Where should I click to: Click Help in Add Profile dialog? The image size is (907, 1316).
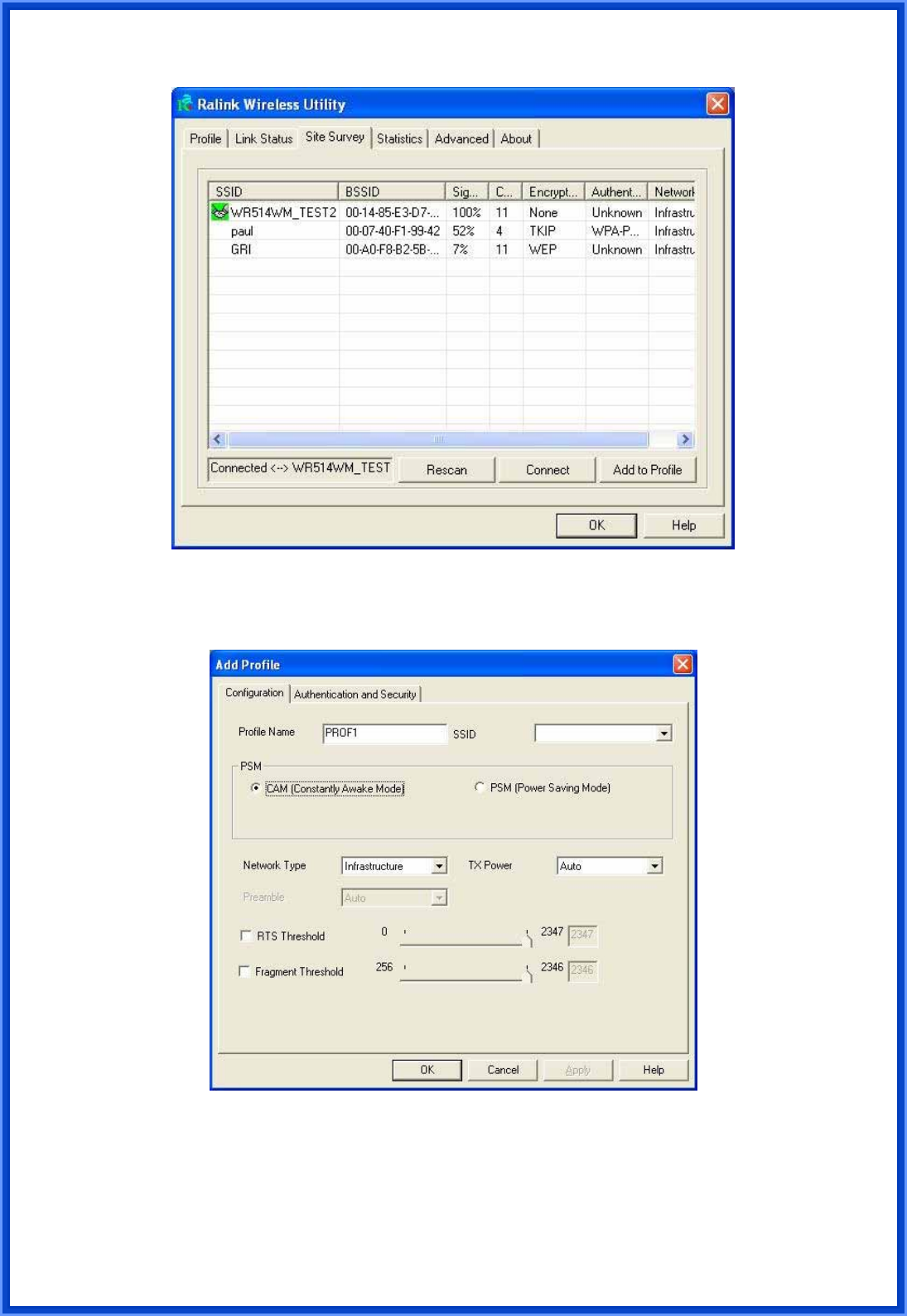click(x=654, y=1070)
